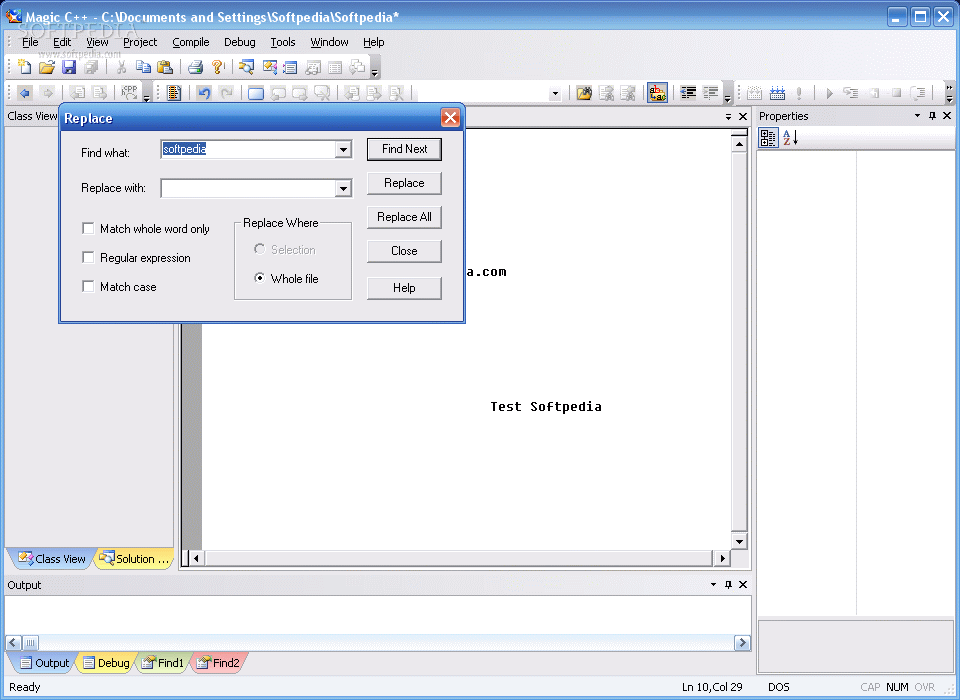Click the Find Next button
The image size is (960, 700).
[404, 149]
